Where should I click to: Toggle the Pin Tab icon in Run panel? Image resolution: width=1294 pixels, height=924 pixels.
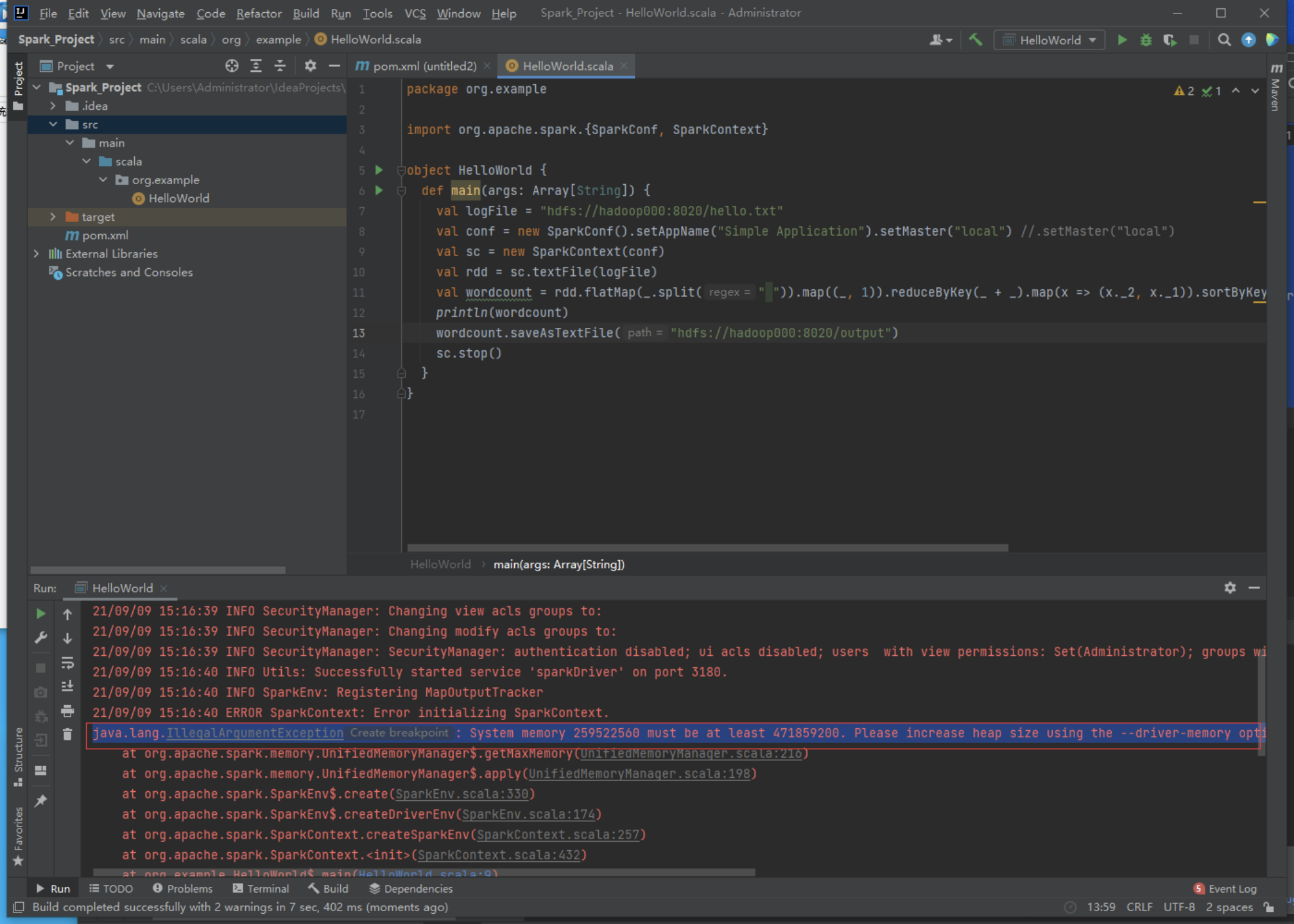tap(40, 801)
